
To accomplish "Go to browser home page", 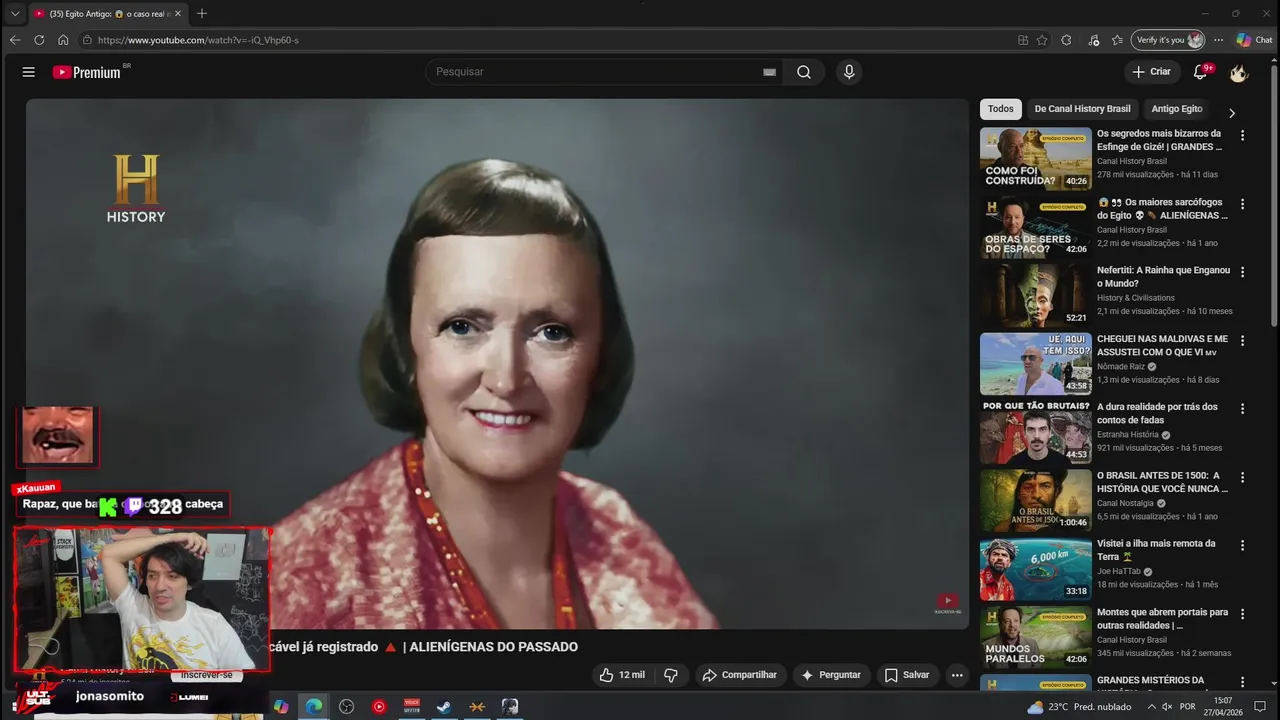I will [63, 40].
